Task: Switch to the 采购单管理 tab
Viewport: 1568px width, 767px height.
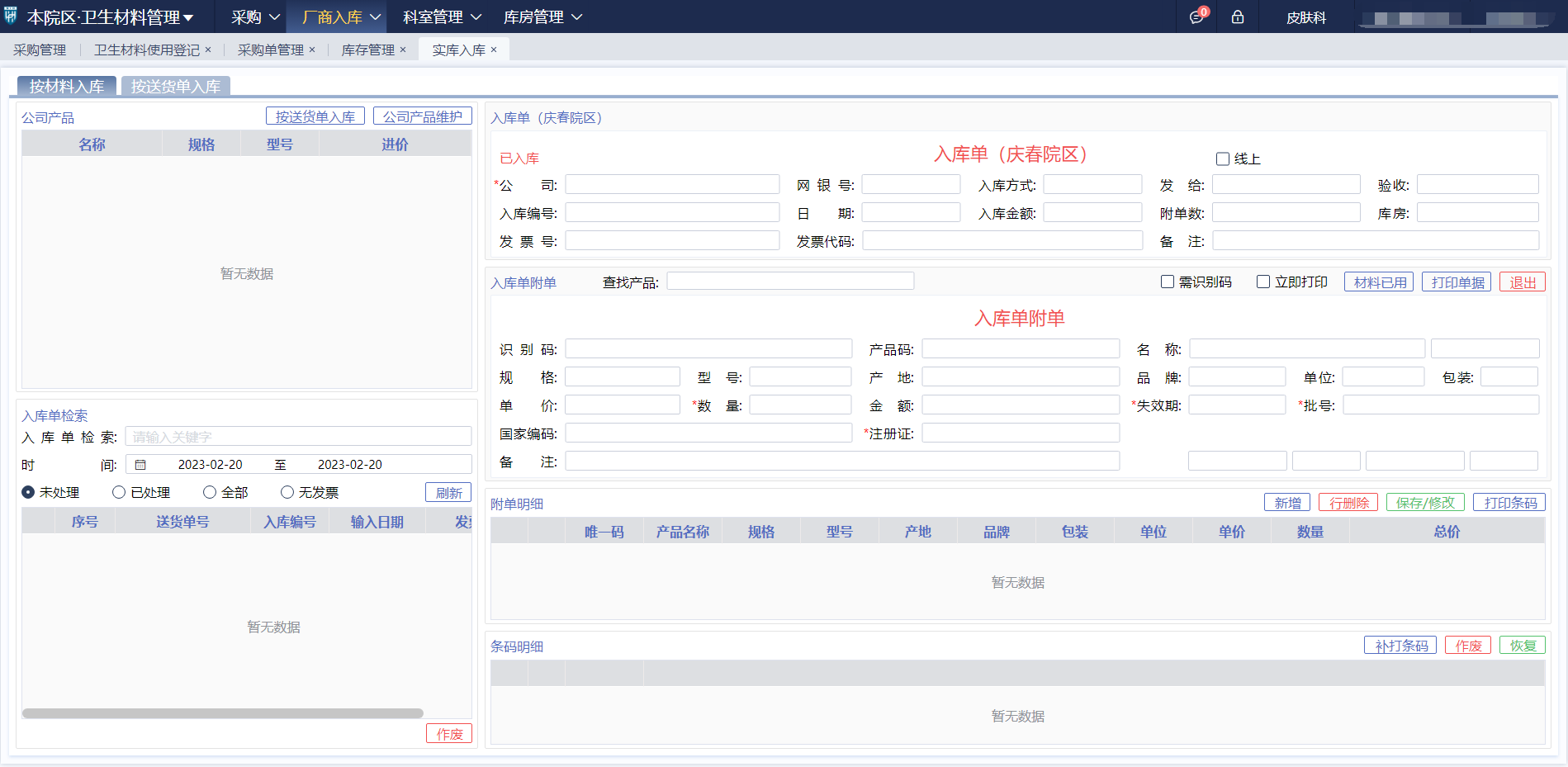Action: click(x=271, y=50)
